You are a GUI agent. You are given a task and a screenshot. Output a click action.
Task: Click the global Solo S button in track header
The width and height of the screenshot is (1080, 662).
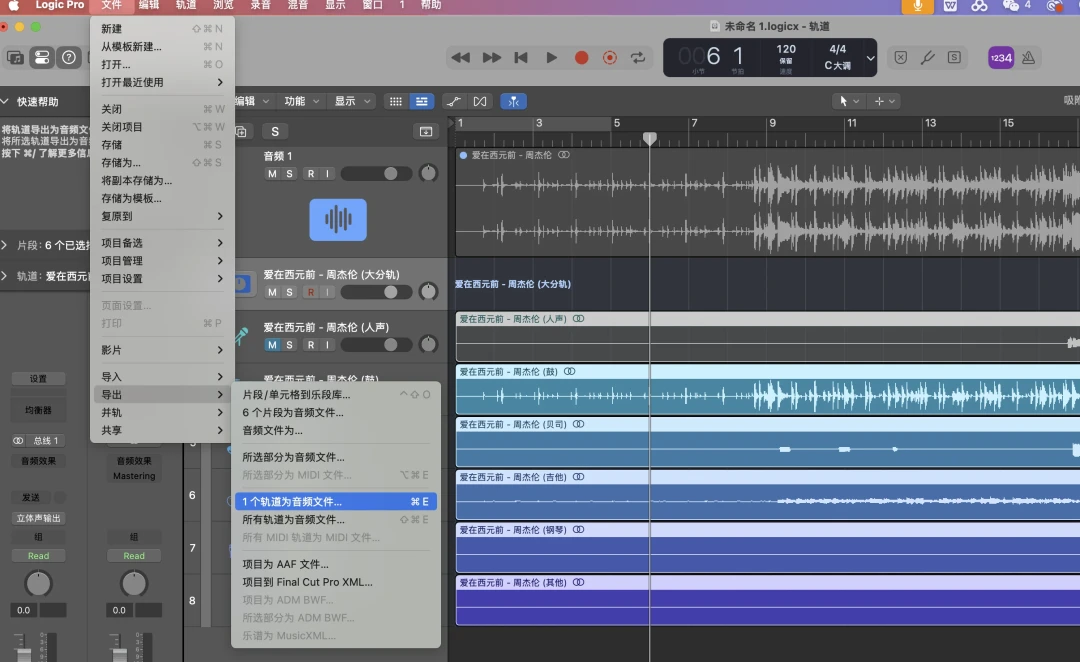(275, 132)
